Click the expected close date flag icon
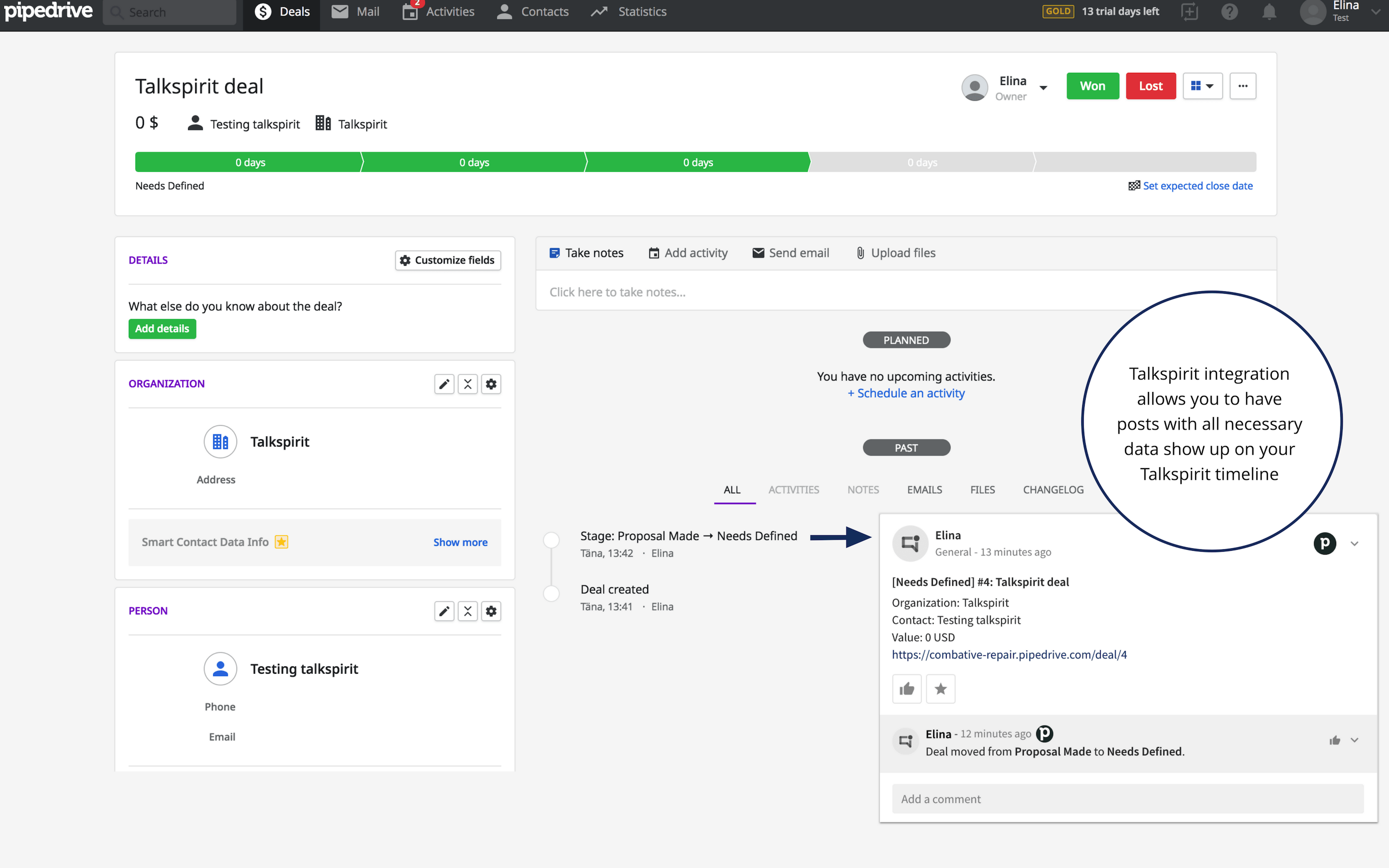The image size is (1389, 868). pyautogui.click(x=1133, y=186)
